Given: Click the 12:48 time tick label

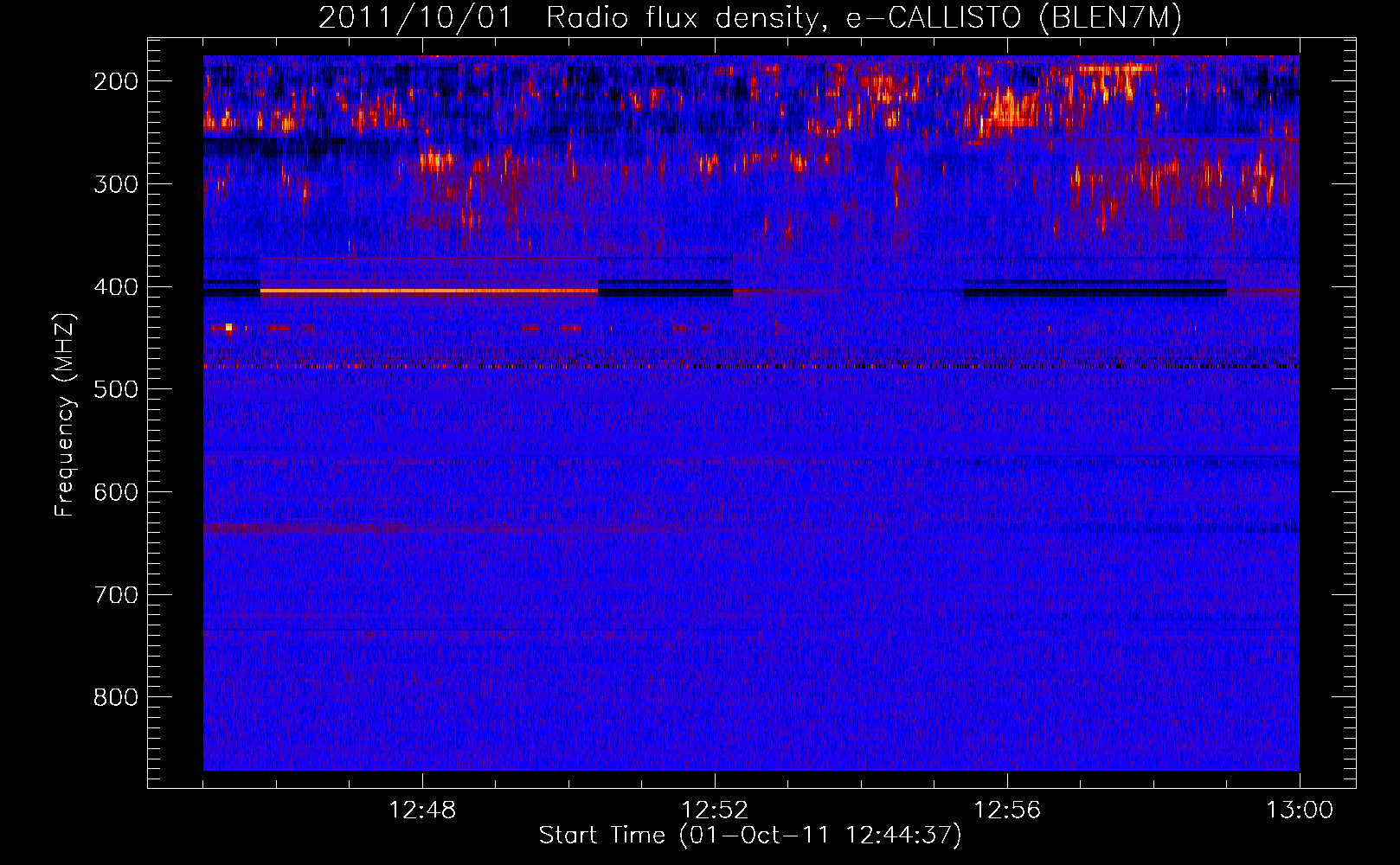Looking at the screenshot, I should click(422, 811).
